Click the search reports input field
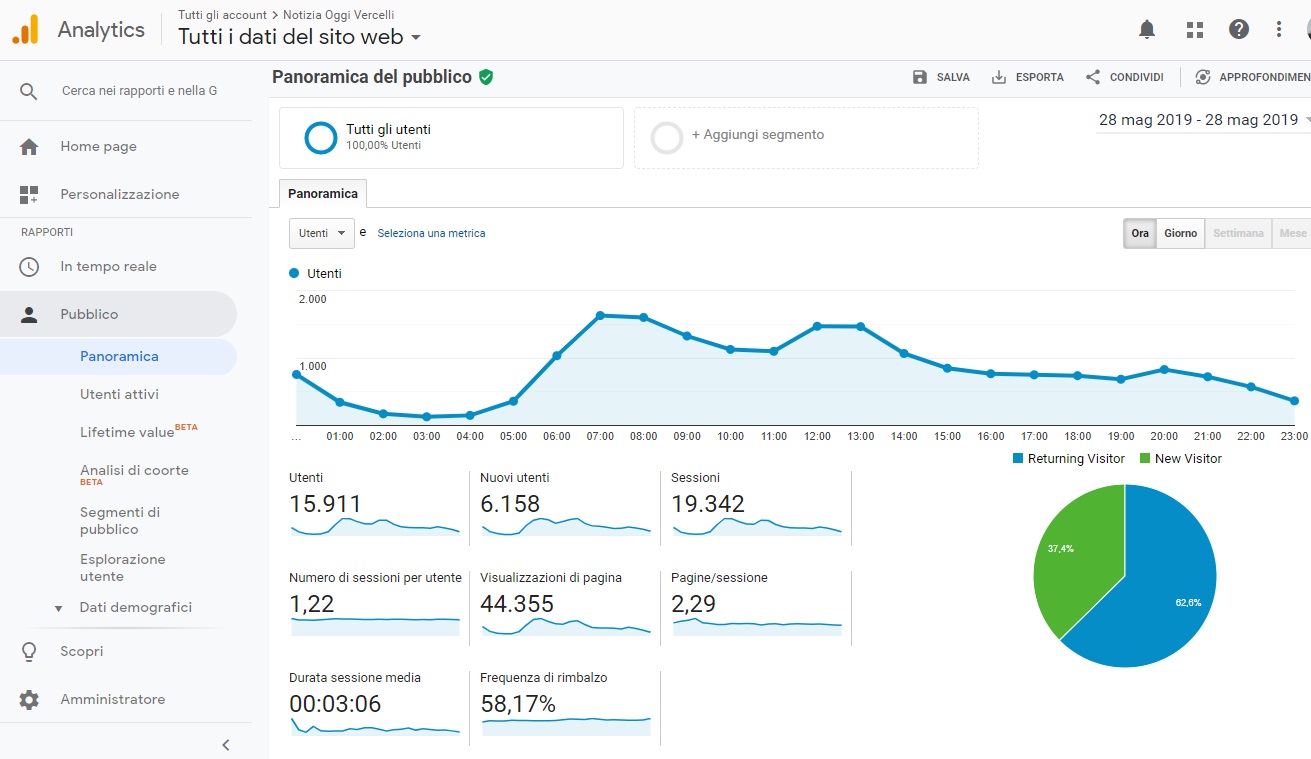This screenshot has width=1311, height=759. click(x=140, y=91)
